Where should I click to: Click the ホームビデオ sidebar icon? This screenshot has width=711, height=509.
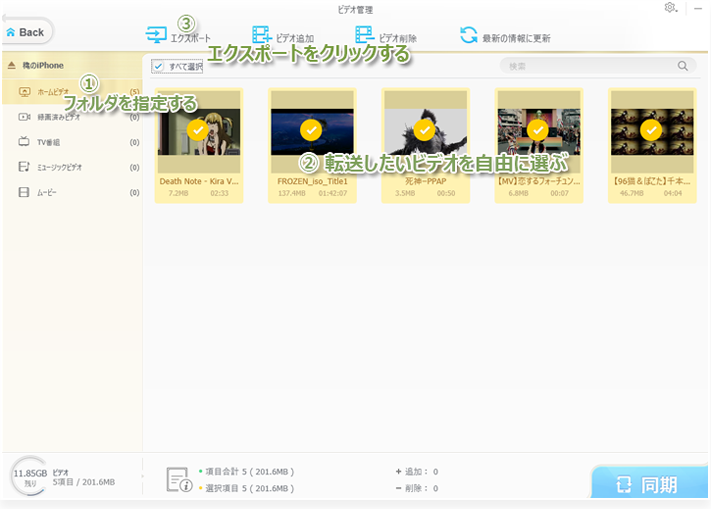(x=24, y=92)
